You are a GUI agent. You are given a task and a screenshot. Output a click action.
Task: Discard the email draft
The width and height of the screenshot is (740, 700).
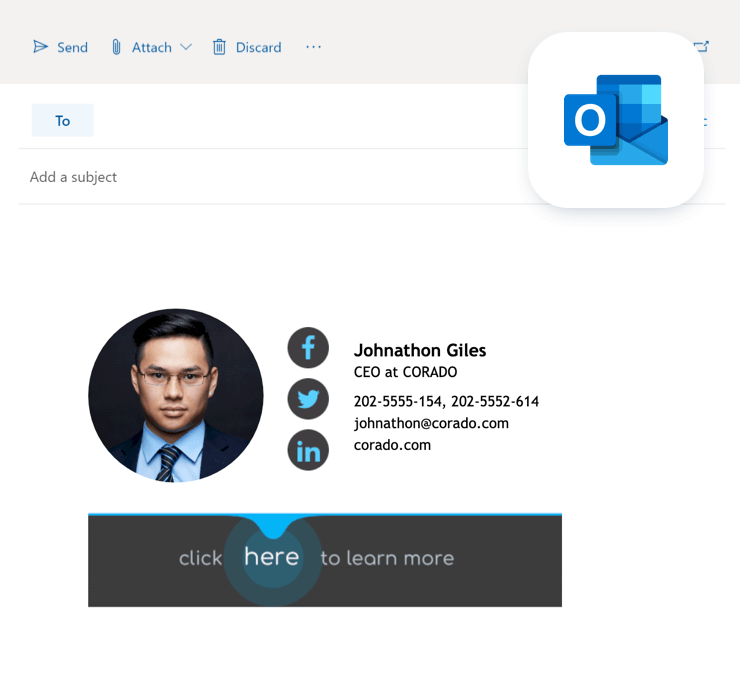tap(247, 47)
